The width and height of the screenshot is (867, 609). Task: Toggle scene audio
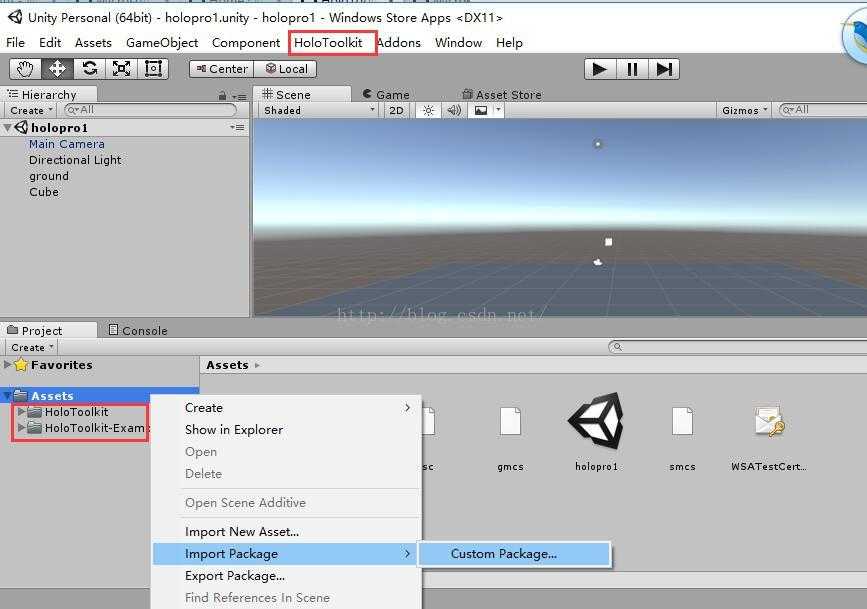[x=455, y=111]
